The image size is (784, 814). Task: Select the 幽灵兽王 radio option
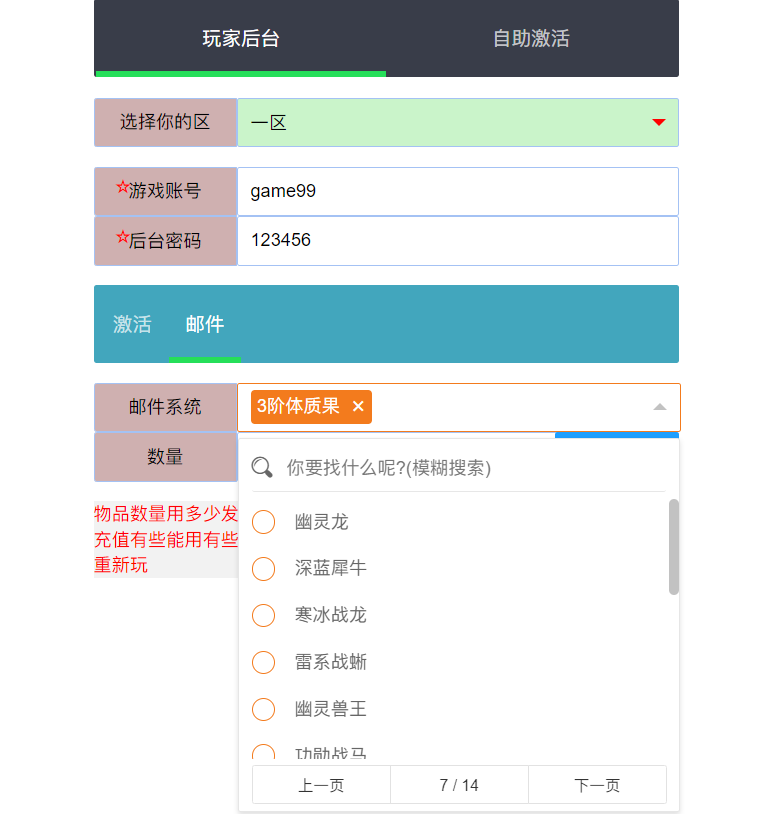tap(263, 709)
